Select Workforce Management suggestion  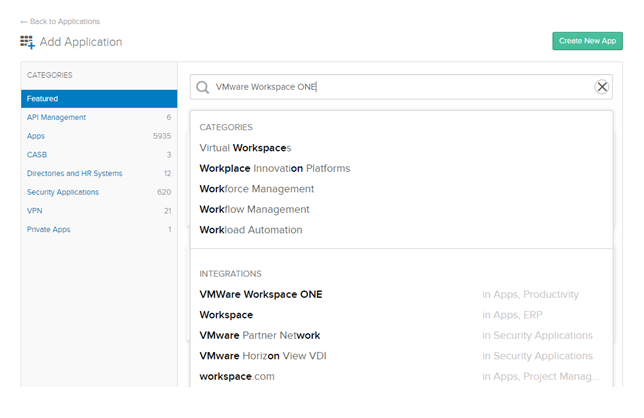pos(257,189)
